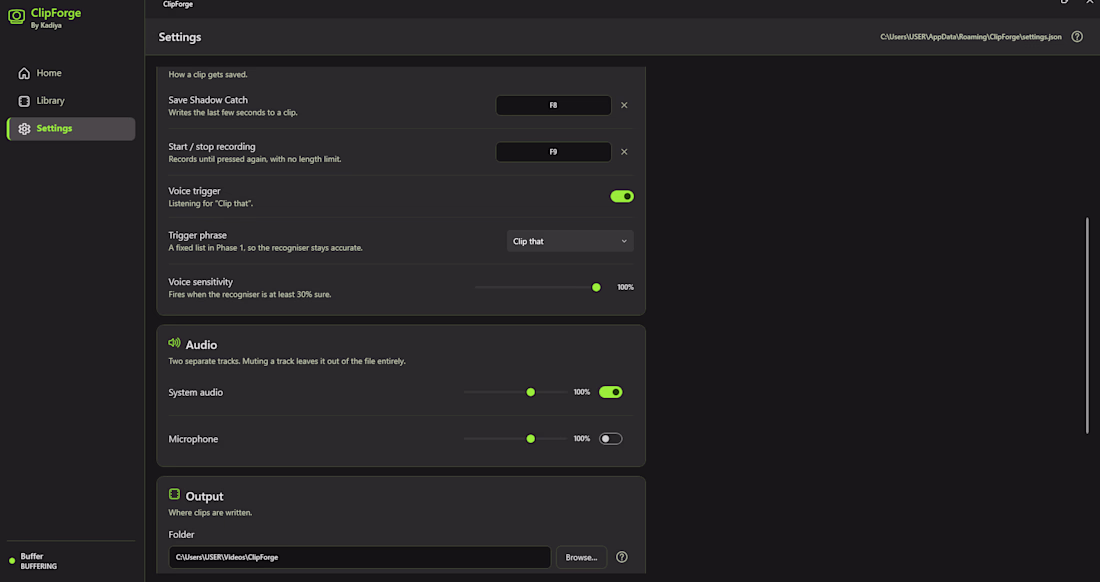Click the "Writes the last few seconds" description
This screenshot has height=582, width=1100.
tap(233, 112)
